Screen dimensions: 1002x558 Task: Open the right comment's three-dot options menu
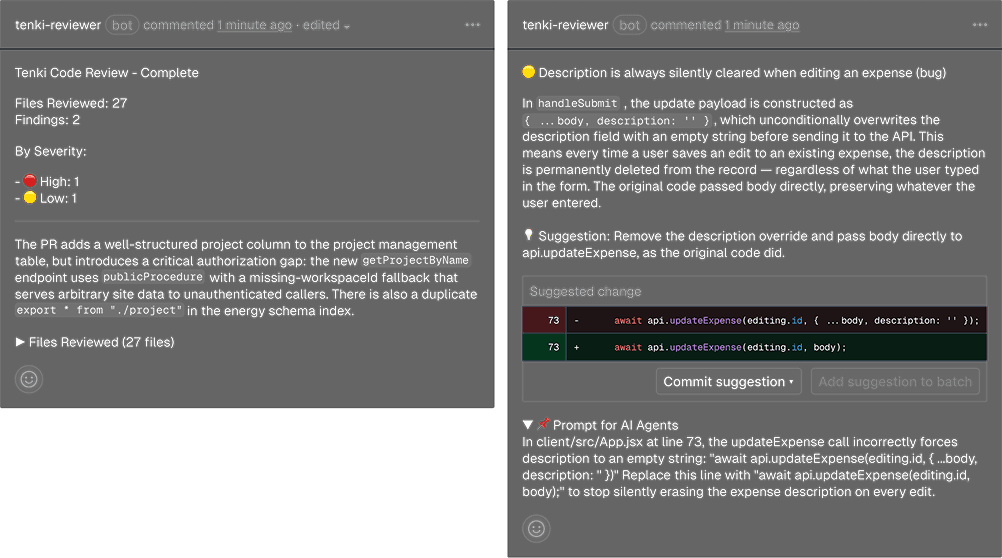coord(980,25)
